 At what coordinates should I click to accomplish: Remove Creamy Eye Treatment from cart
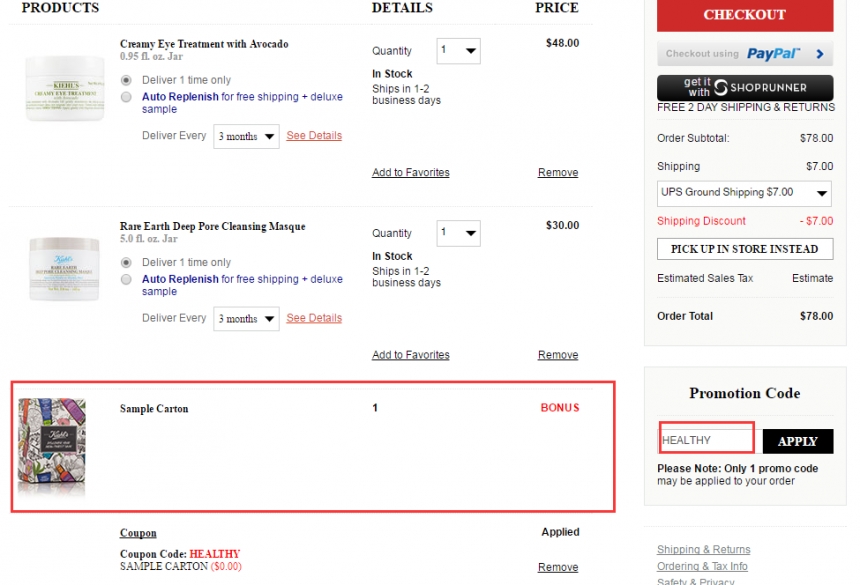point(558,172)
